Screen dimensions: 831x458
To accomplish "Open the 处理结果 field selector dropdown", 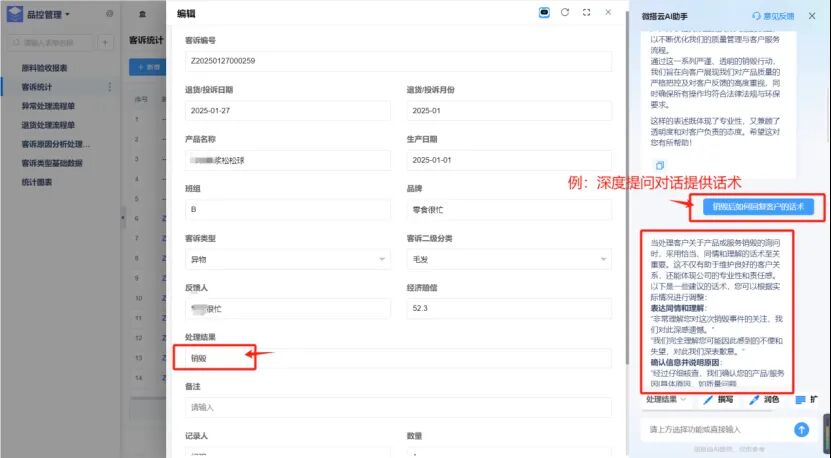I will (666, 399).
